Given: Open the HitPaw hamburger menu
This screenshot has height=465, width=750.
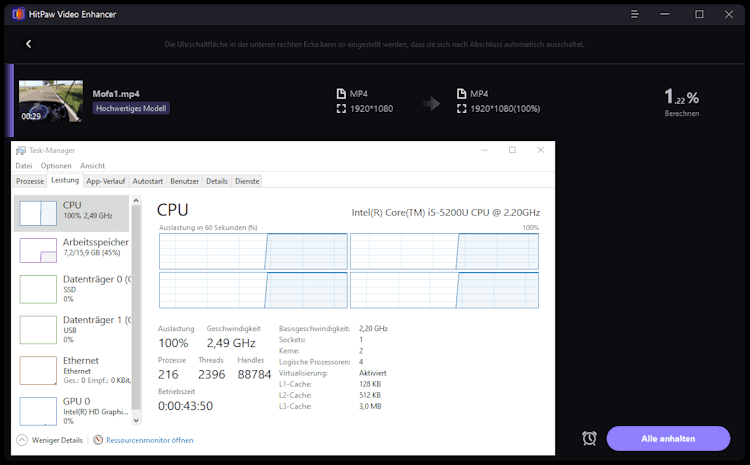Looking at the screenshot, I should 635,14.
